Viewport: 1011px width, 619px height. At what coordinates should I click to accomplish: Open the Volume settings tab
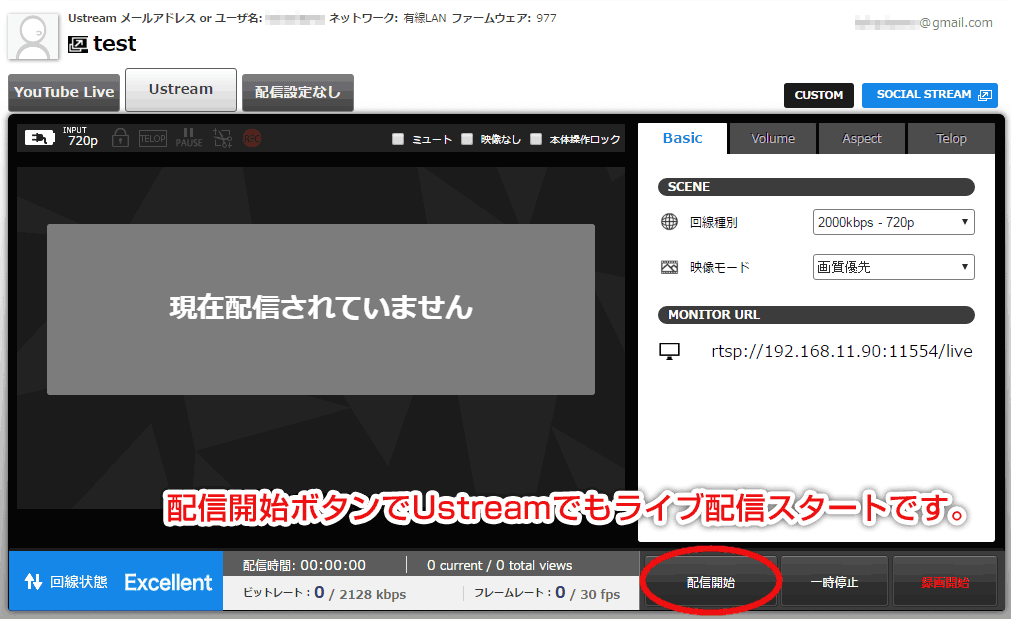pyautogui.click(x=773, y=139)
